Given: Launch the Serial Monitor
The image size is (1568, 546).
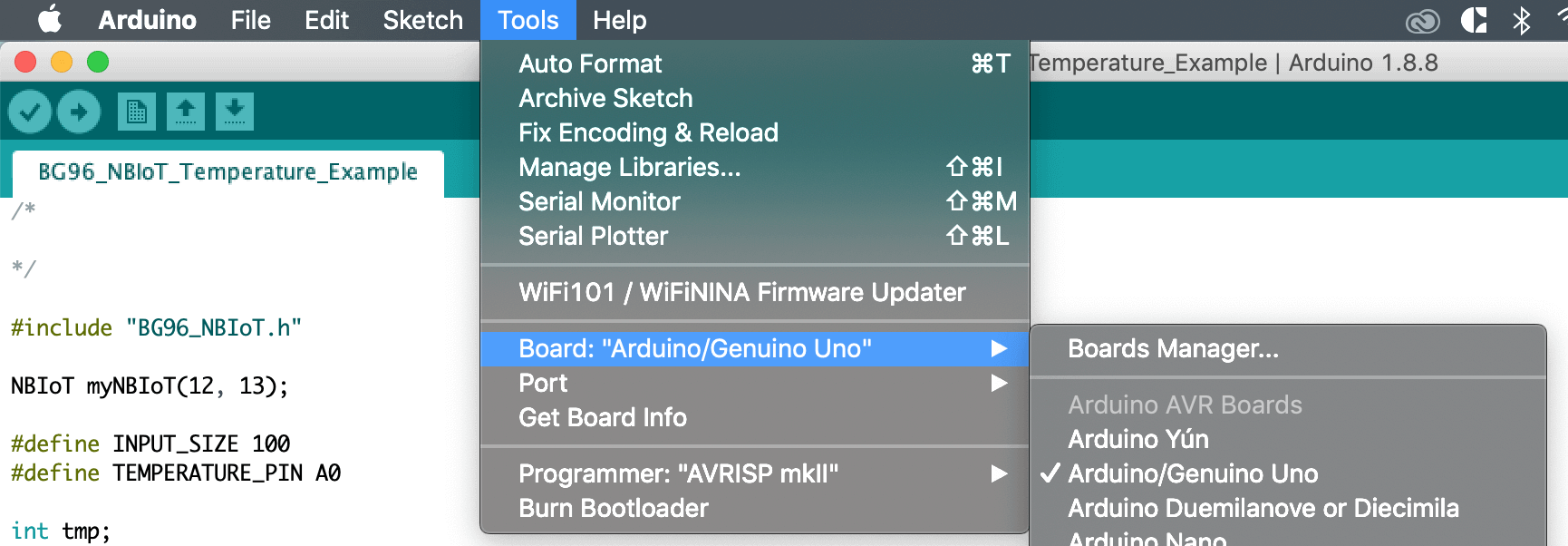Looking at the screenshot, I should (x=755, y=201).
